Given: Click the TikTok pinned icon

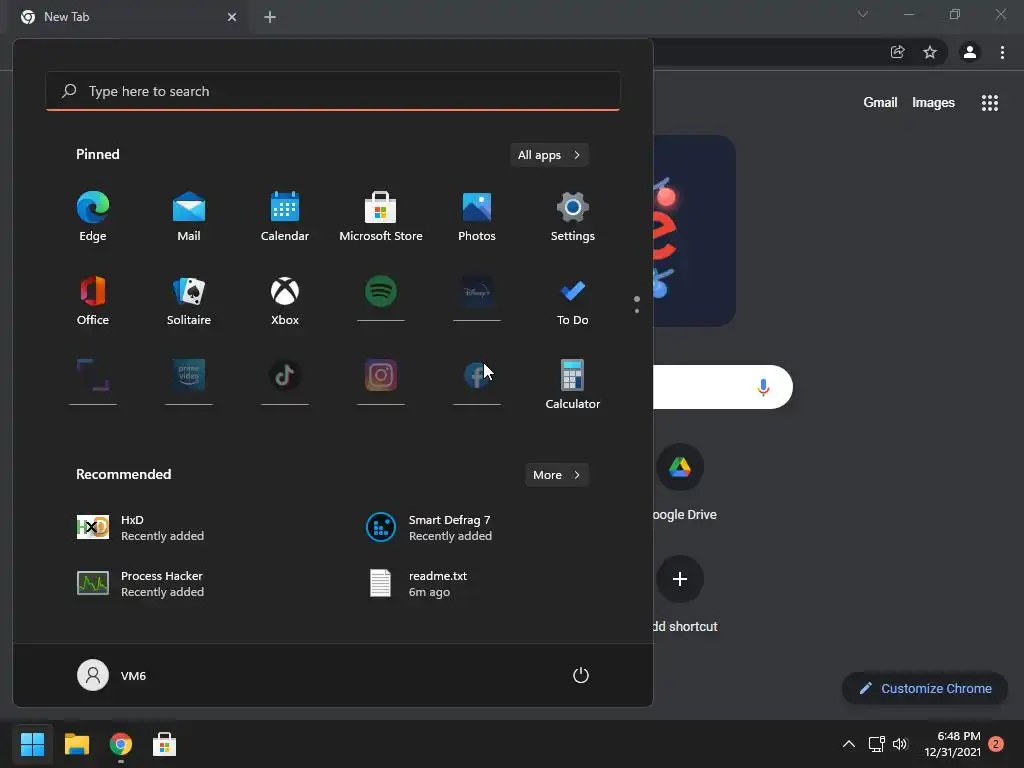Looking at the screenshot, I should click(x=285, y=376).
